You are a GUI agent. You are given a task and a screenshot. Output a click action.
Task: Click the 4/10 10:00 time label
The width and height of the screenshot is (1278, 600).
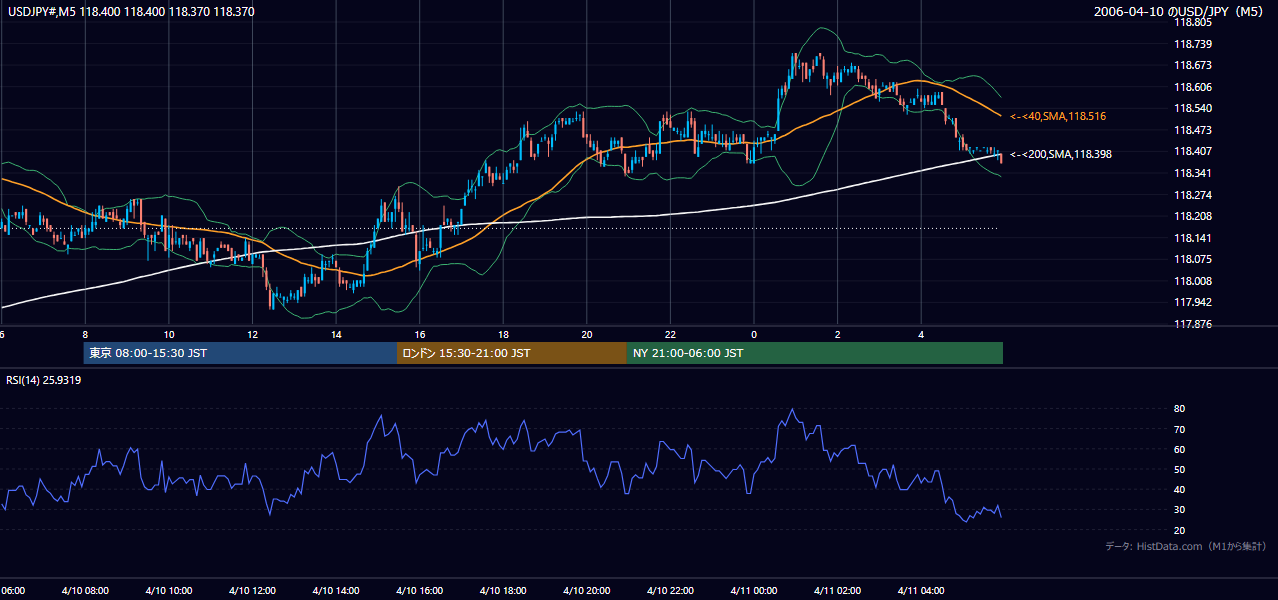tap(169, 591)
